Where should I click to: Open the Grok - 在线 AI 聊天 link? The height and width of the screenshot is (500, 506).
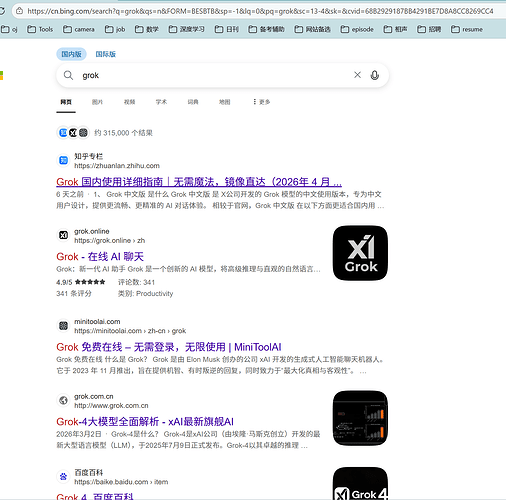coord(100,257)
